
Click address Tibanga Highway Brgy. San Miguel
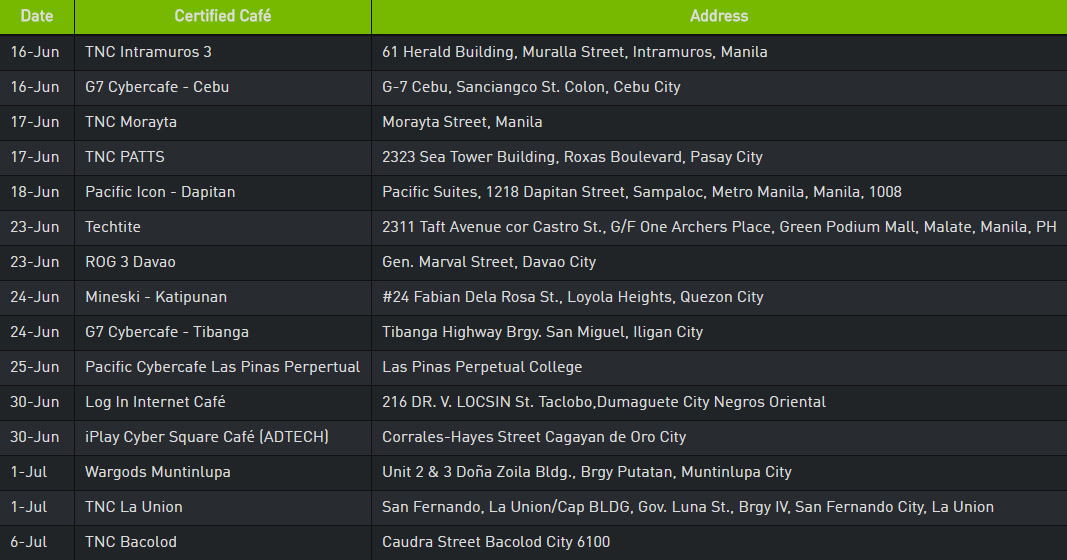click(719, 333)
